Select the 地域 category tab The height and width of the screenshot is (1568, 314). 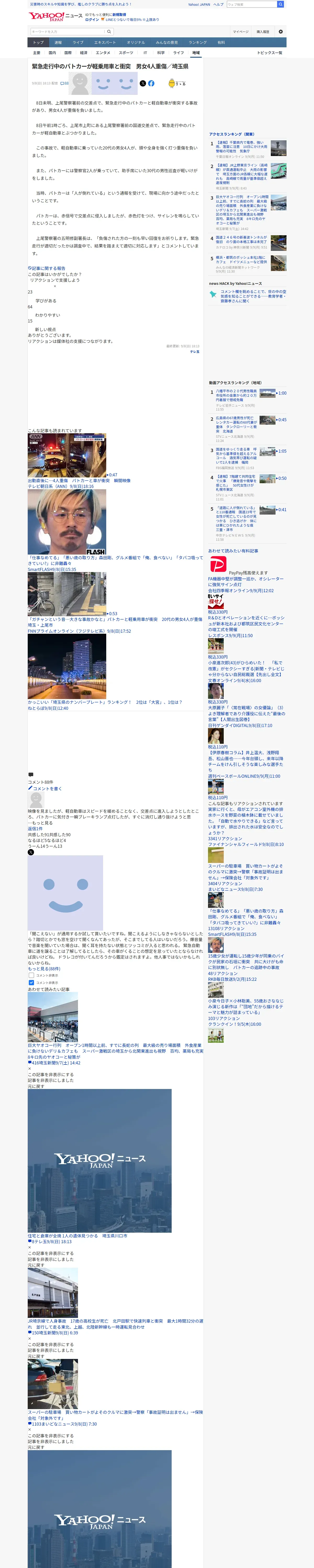pos(196,53)
